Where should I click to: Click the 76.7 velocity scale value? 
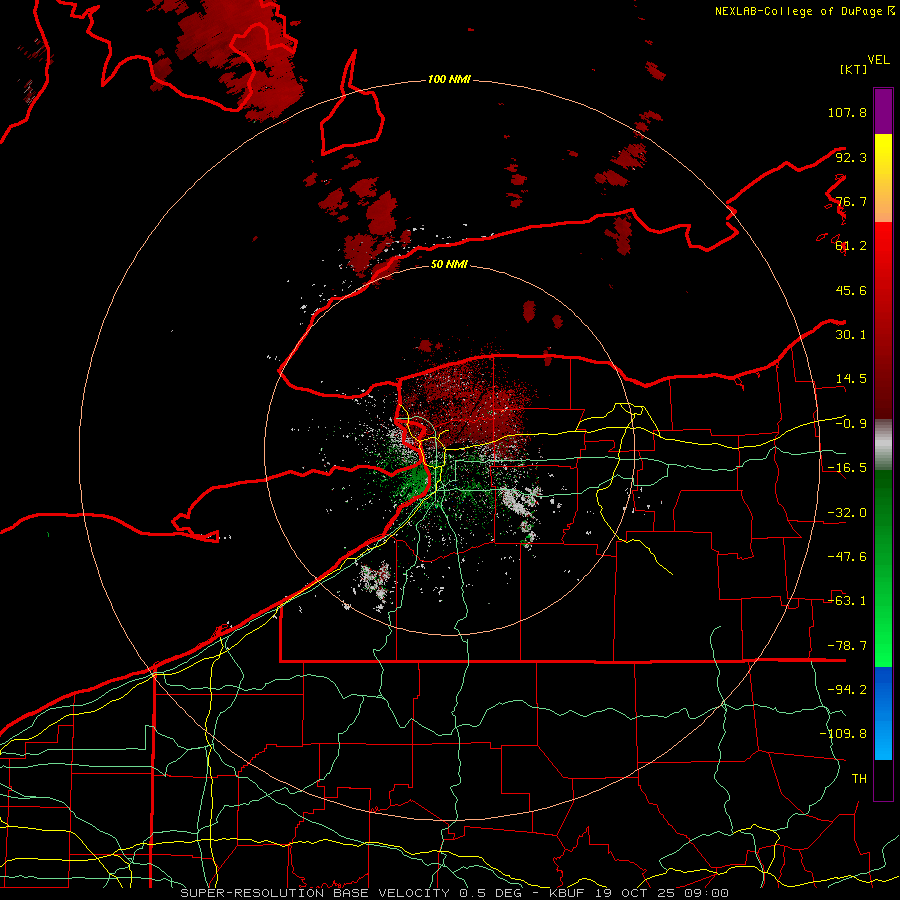point(851,201)
